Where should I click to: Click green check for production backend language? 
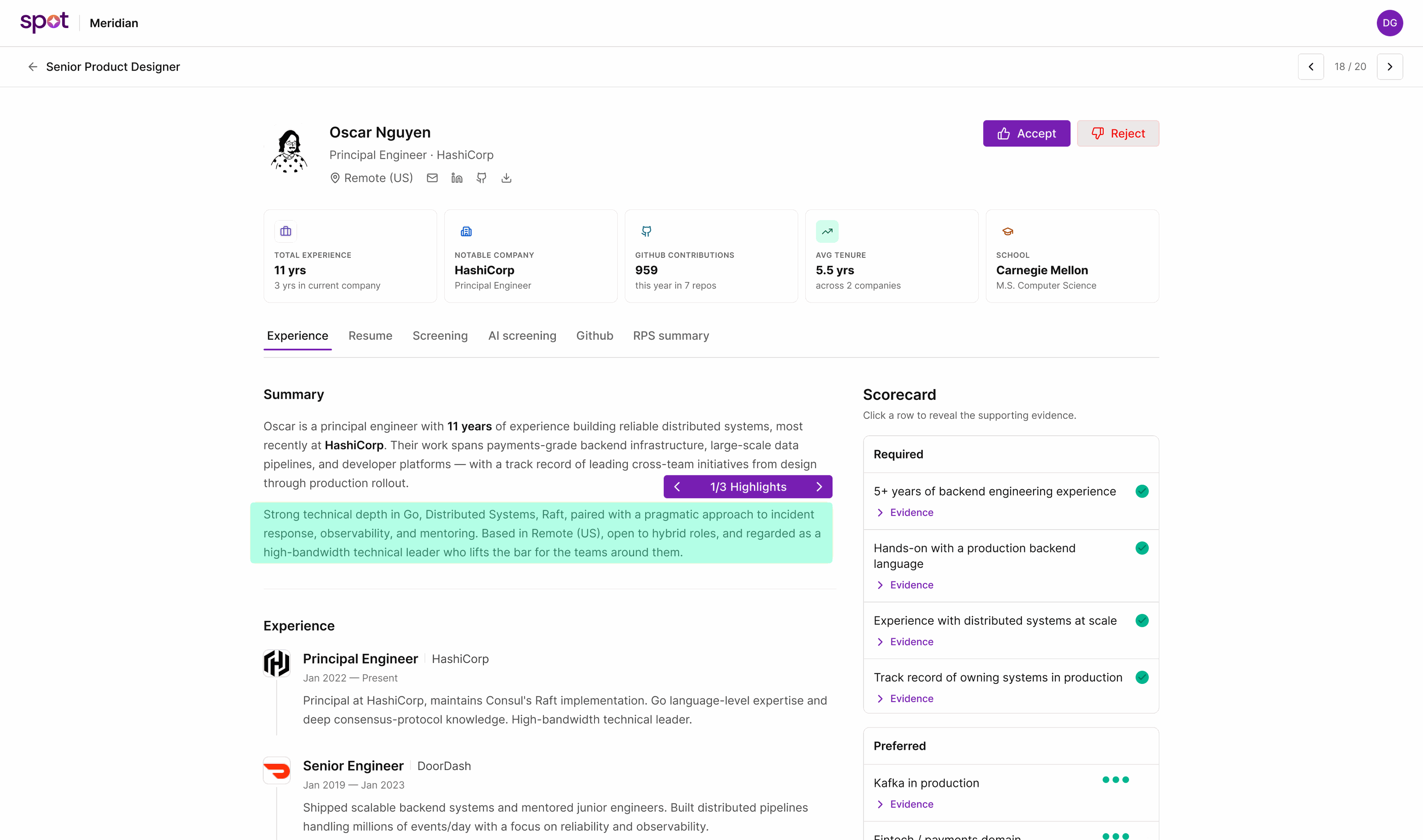(x=1142, y=548)
